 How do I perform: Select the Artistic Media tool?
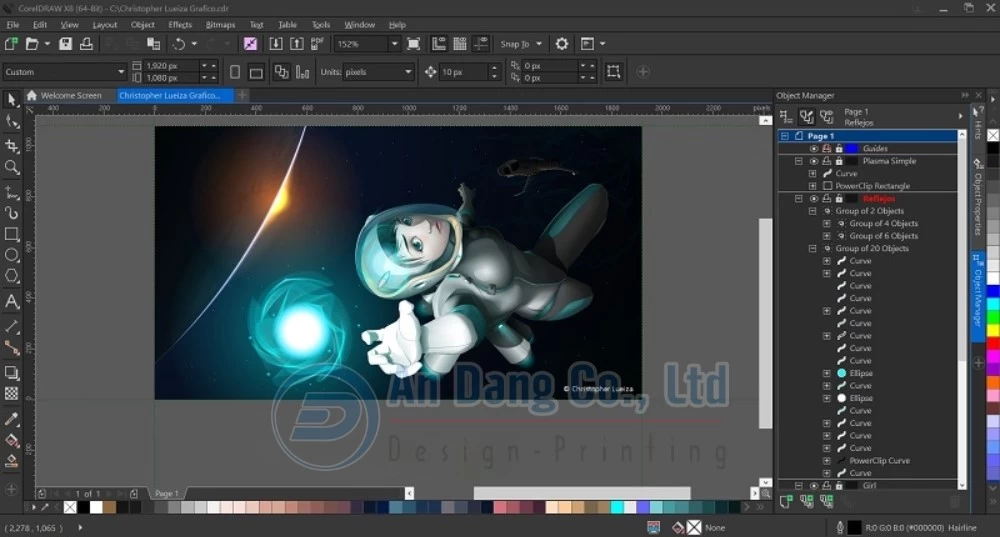pos(11,212)
